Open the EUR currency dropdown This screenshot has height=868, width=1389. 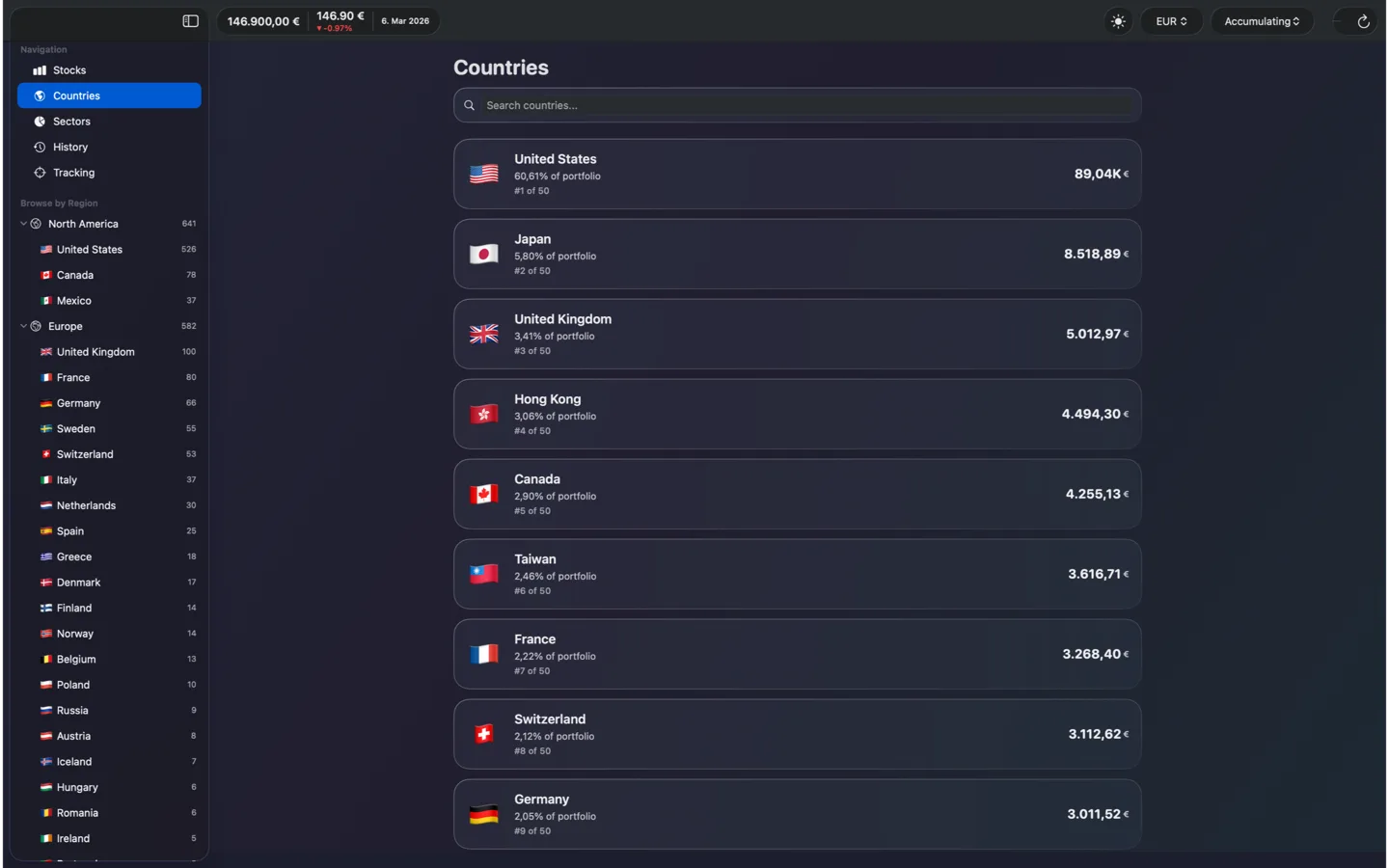[1171, 20]
